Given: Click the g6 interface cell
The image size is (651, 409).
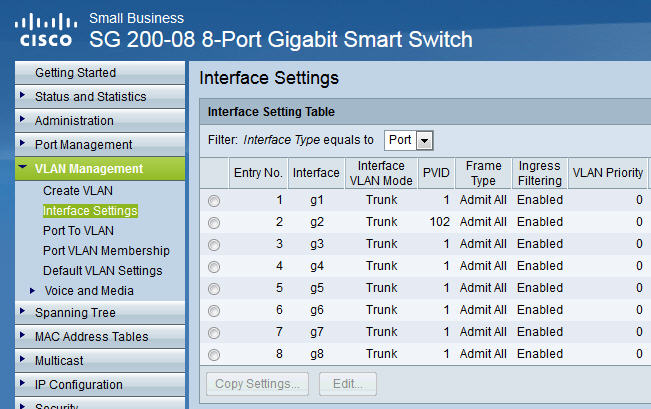Looking at the screenshot, I should tap(316, 310).
